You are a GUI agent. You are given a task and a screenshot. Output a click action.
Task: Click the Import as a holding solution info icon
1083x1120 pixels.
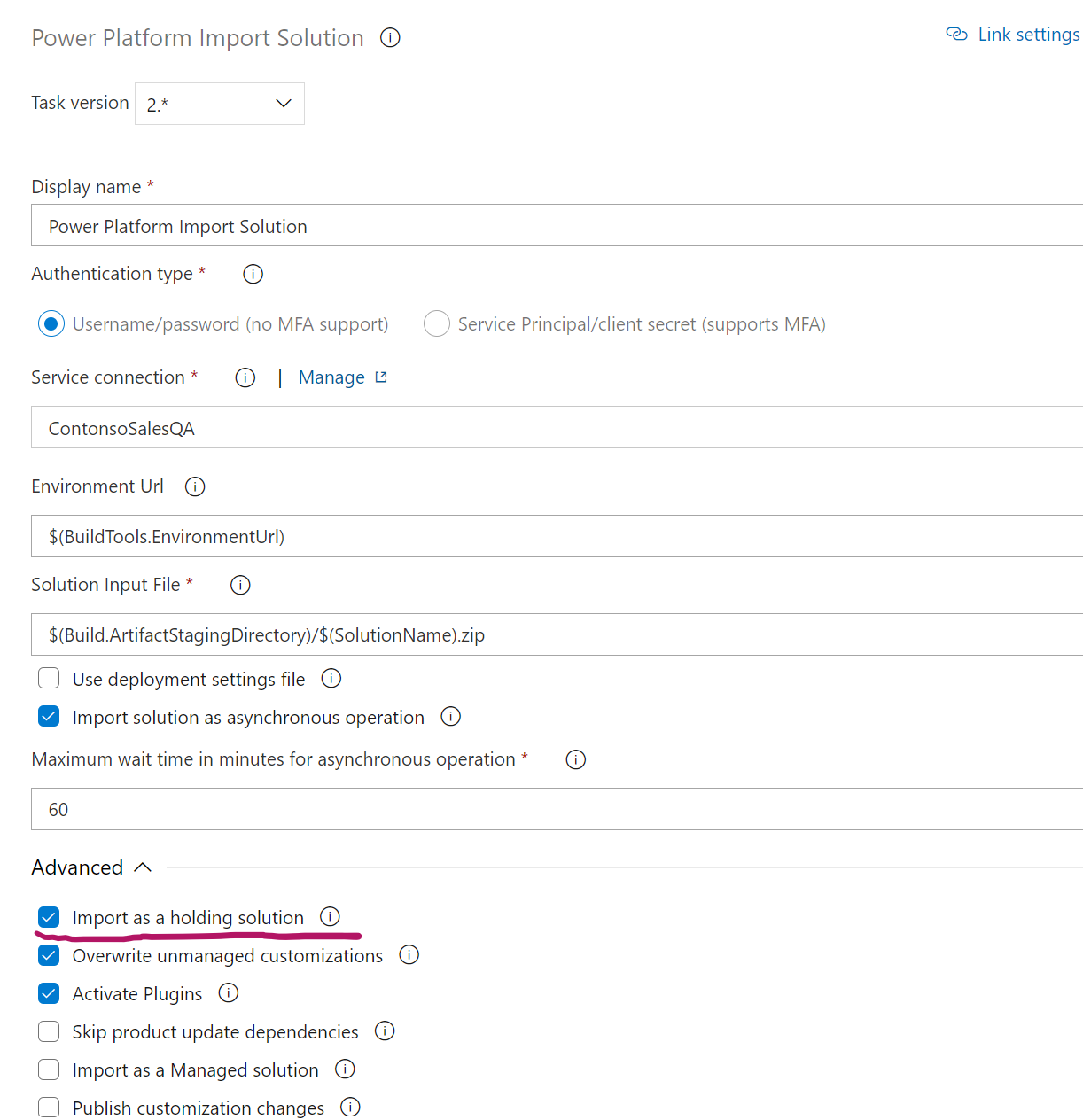click(x=330, y=917)
